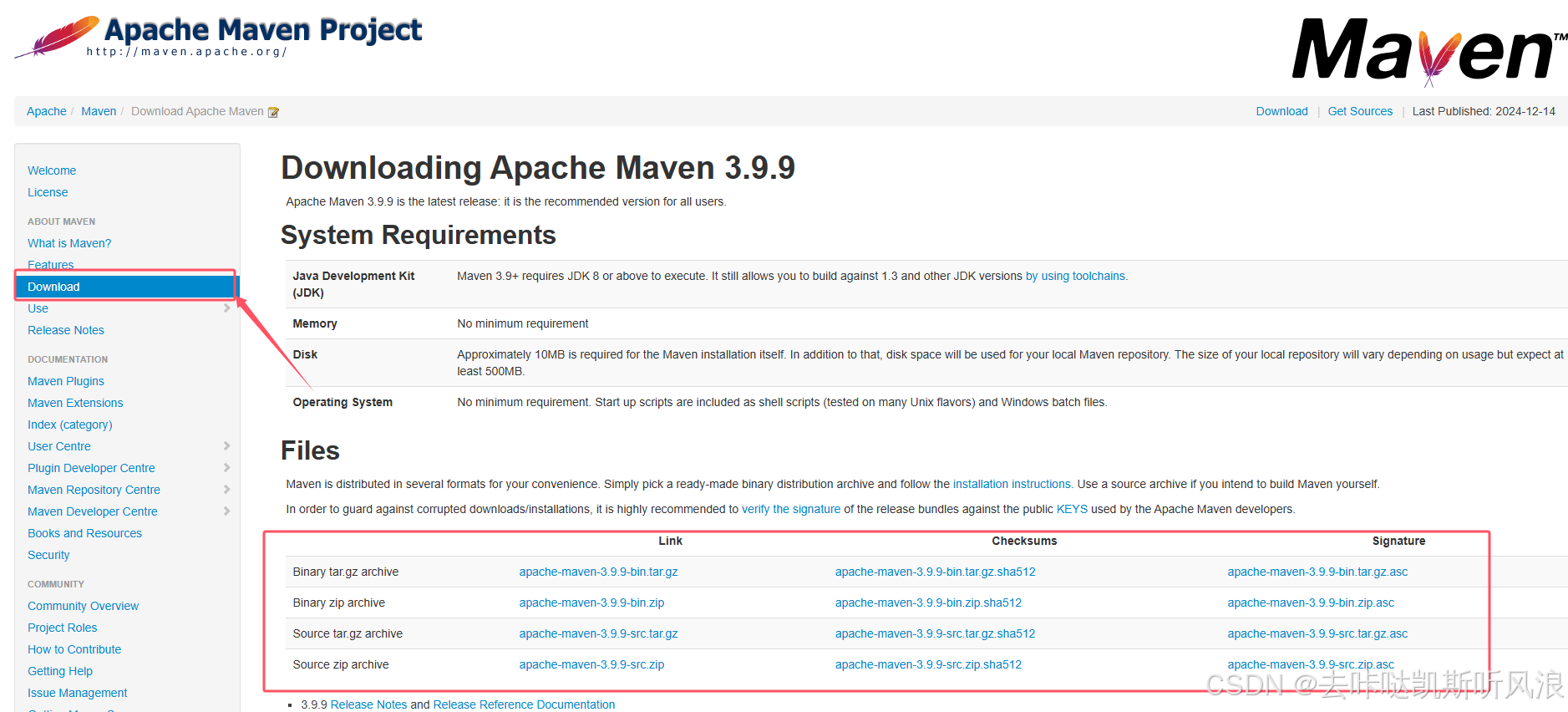Open Books and Resources link
The image size is (1568, 712).
84,533
